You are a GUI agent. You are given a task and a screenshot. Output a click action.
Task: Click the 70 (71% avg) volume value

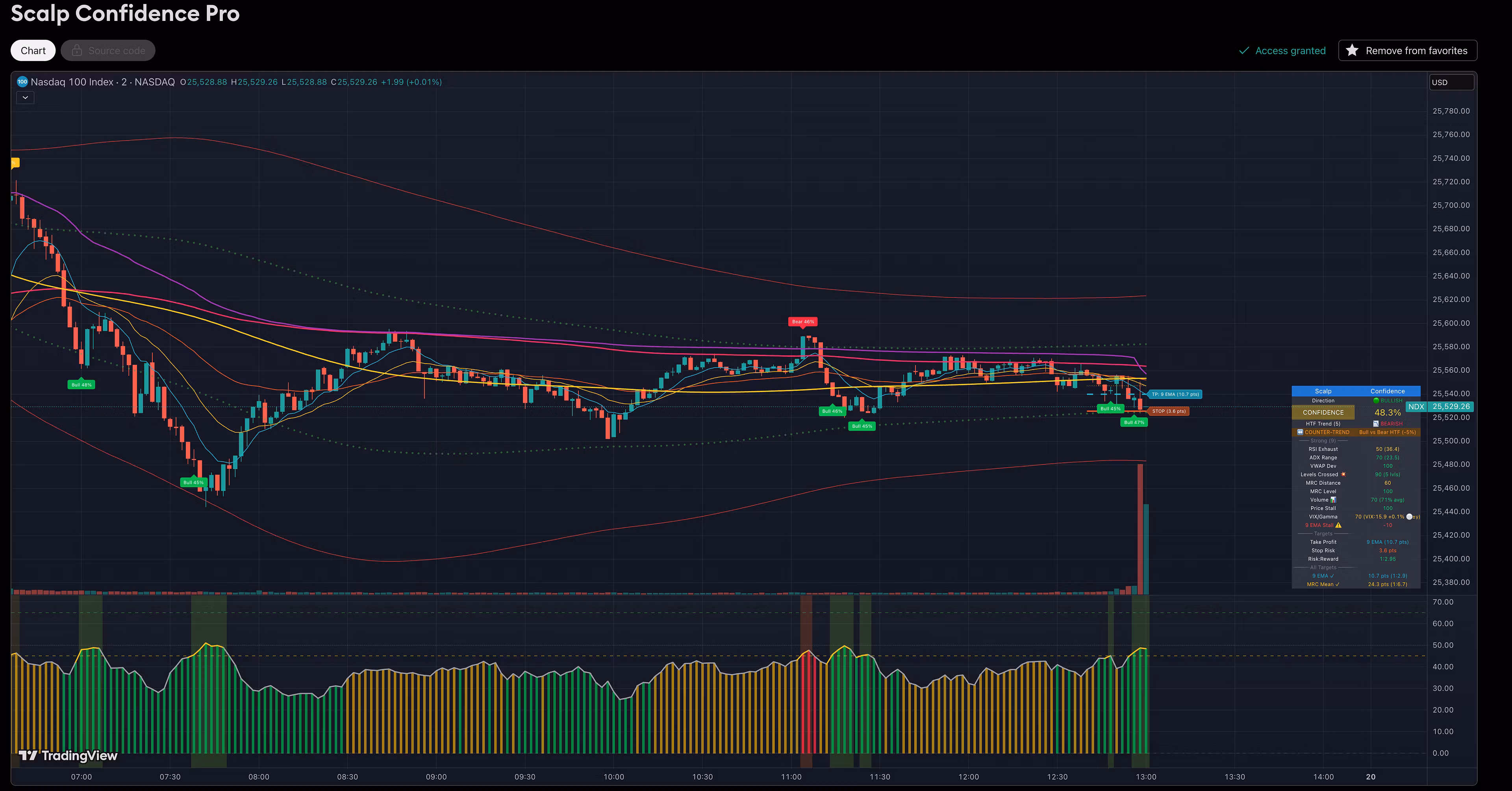(1388, 500)
